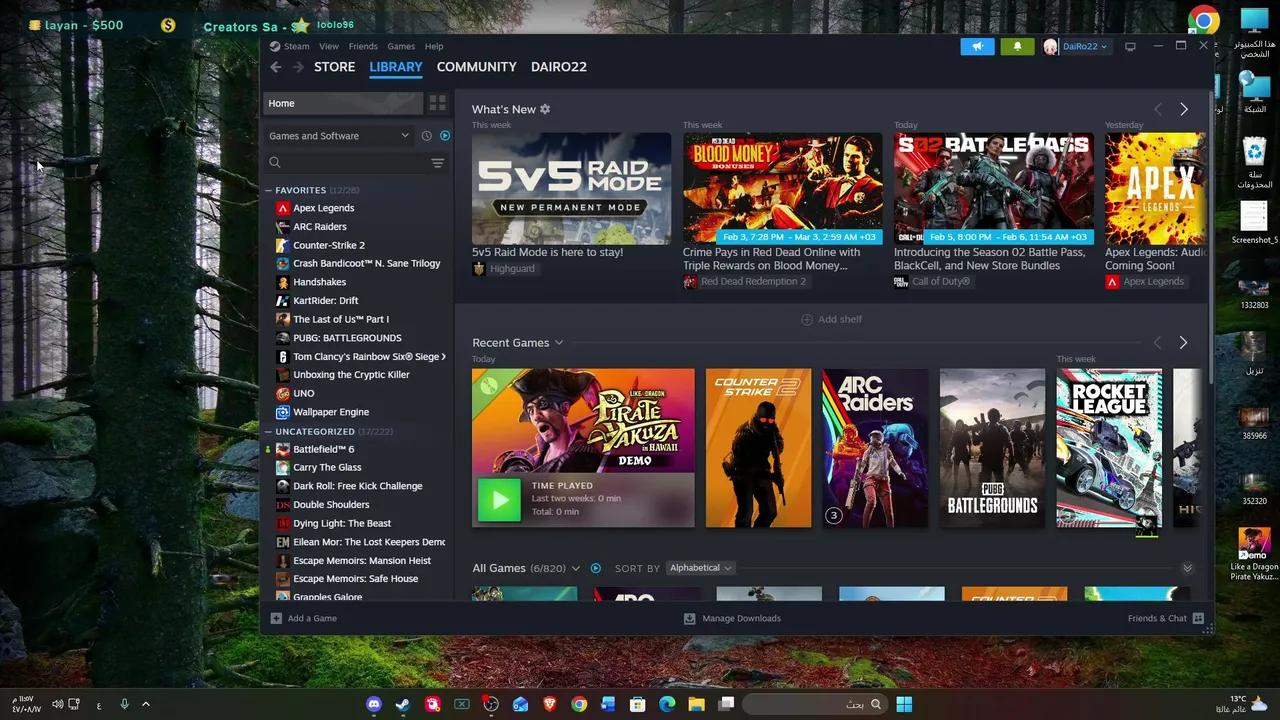The width and height of the screenshot is (1280, 720).
Task: Click the recent activity clock filter icon
Action: [426, 136]
